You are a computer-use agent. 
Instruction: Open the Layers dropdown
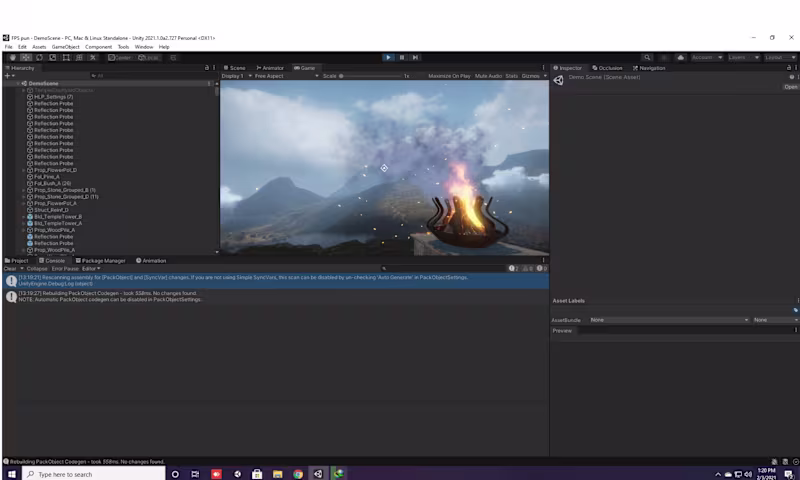tap(741, 57)
